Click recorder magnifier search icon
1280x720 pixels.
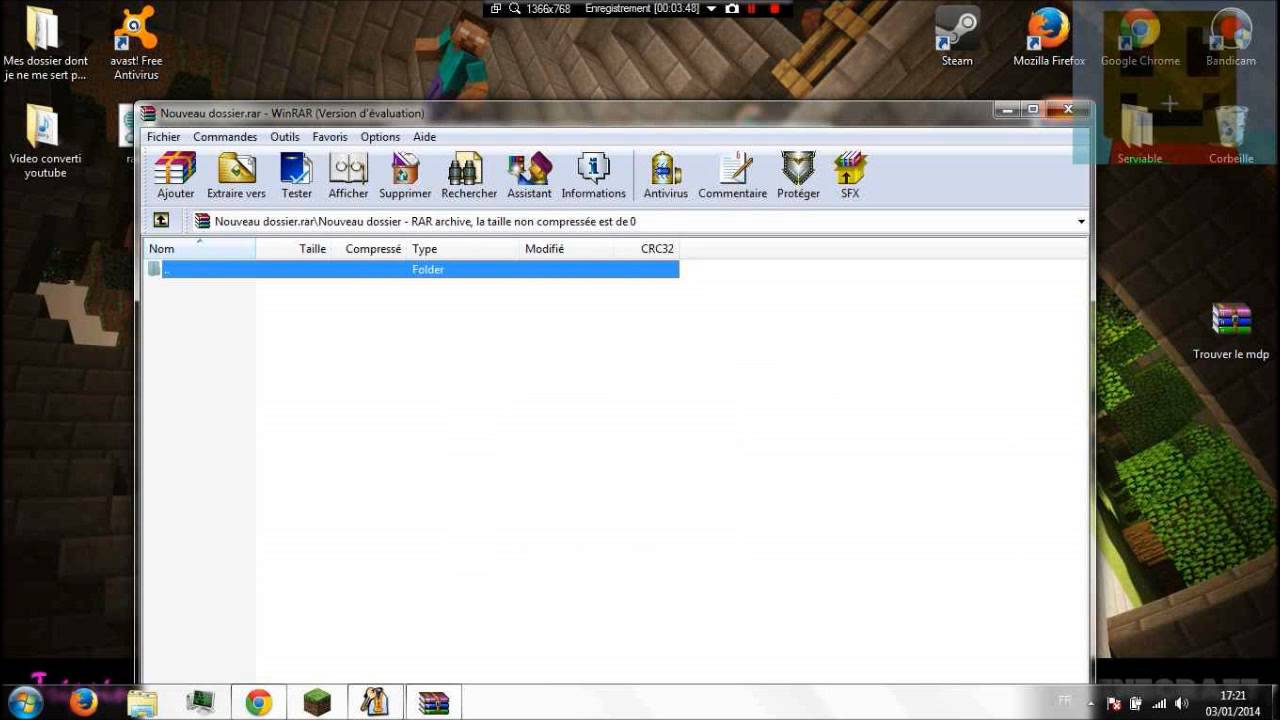pyautogui.click(x=514, y=8)
